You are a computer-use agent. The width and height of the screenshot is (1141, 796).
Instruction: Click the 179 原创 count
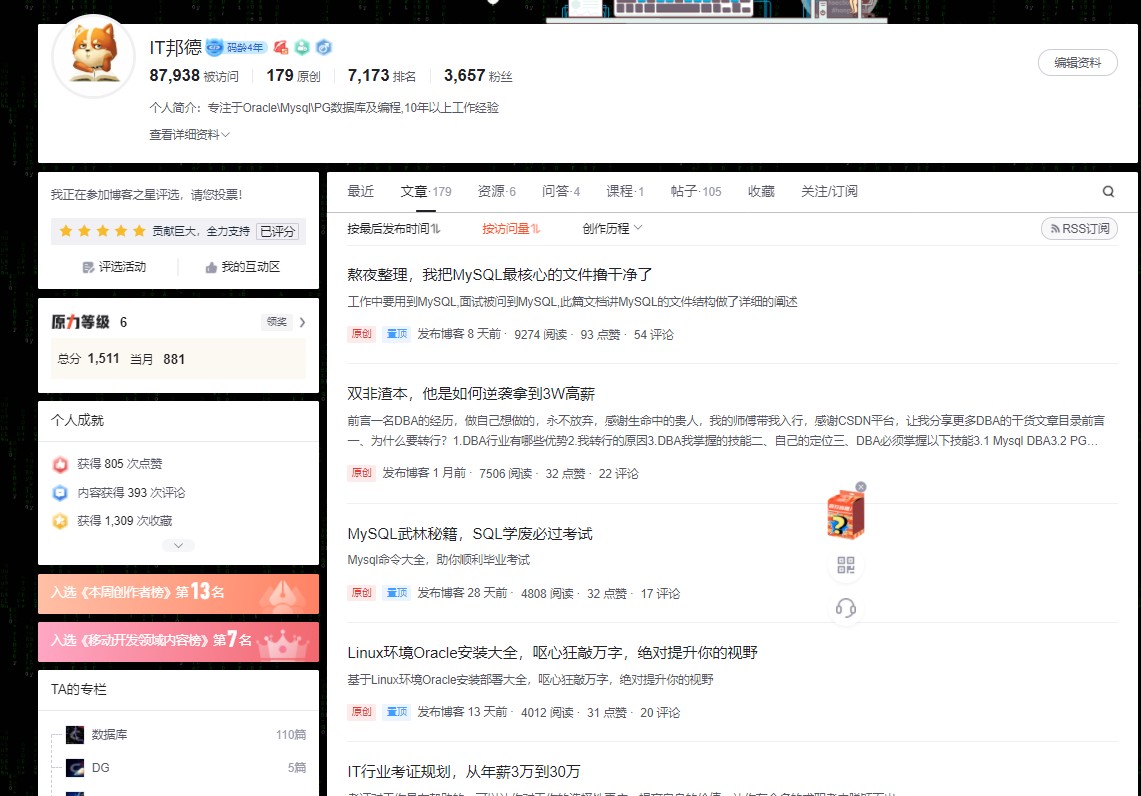point(293,76)
